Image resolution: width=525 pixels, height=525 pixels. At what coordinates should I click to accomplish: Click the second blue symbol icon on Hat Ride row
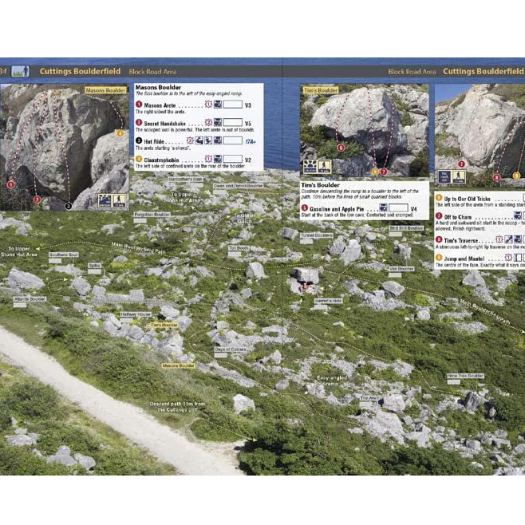[208, 141]
